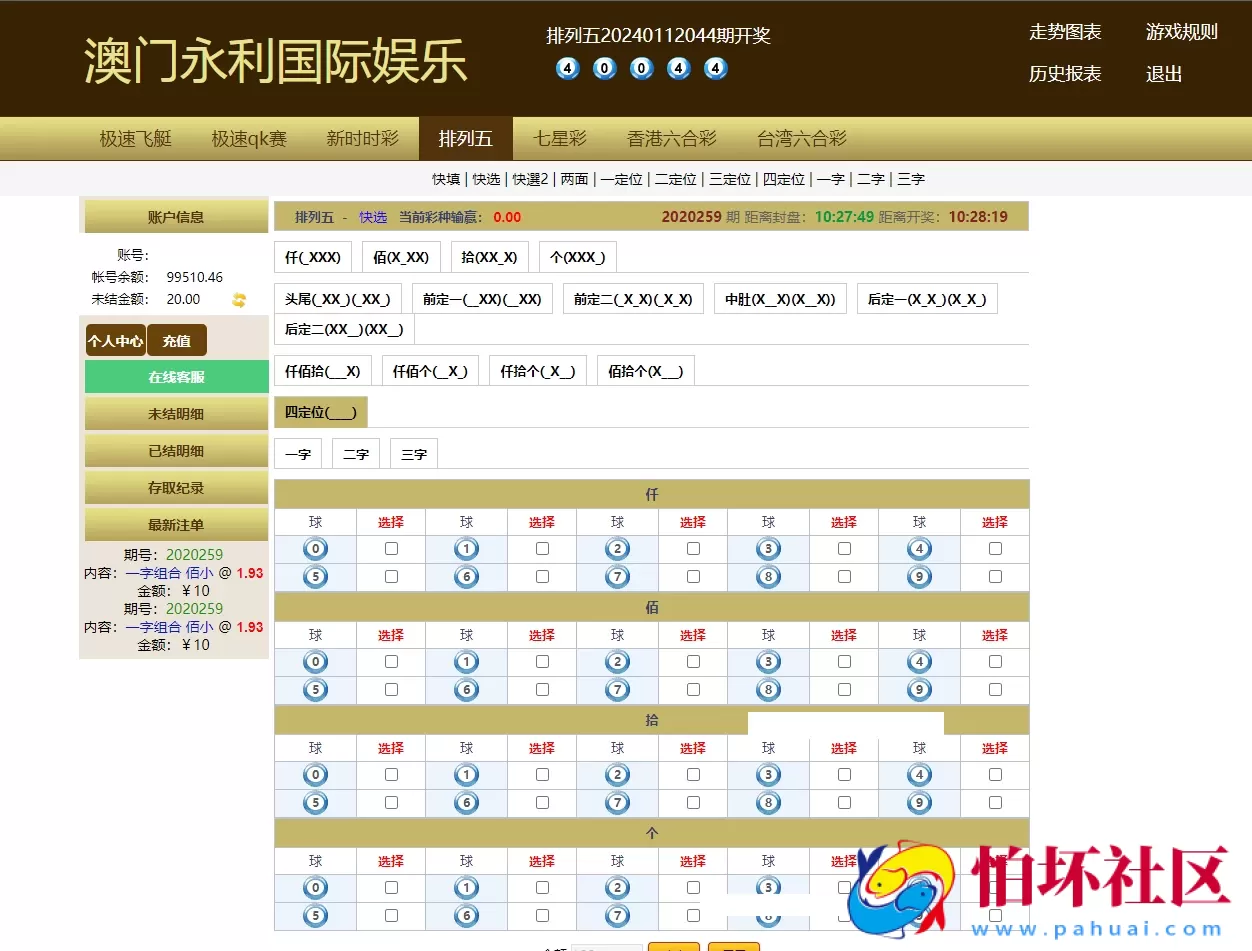Check the box next to ball 0 in 仟
The image size is (1252, 951).
391,548
